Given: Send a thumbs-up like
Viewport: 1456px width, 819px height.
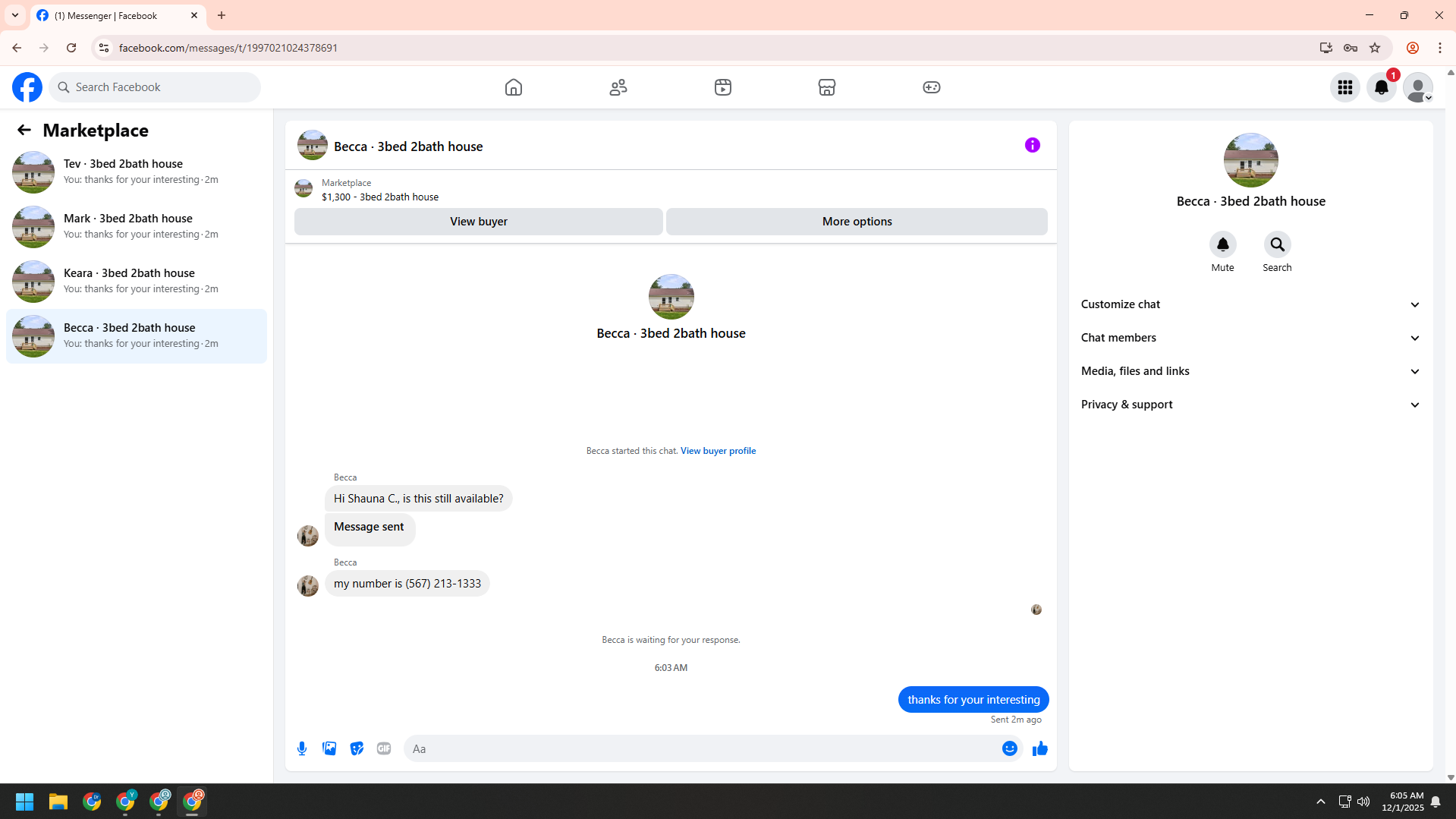Looking at the screenshot, I should [1040, 748].
